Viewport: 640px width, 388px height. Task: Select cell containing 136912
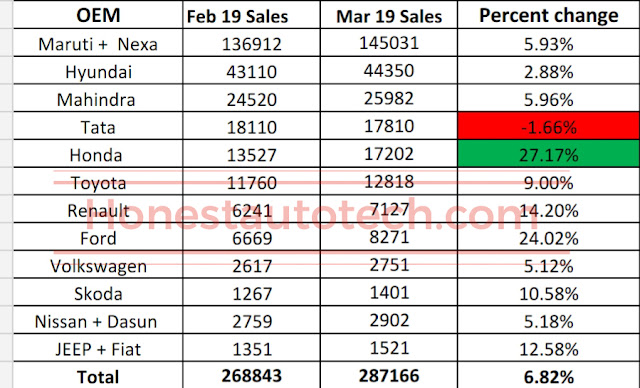tap(251, 43)
